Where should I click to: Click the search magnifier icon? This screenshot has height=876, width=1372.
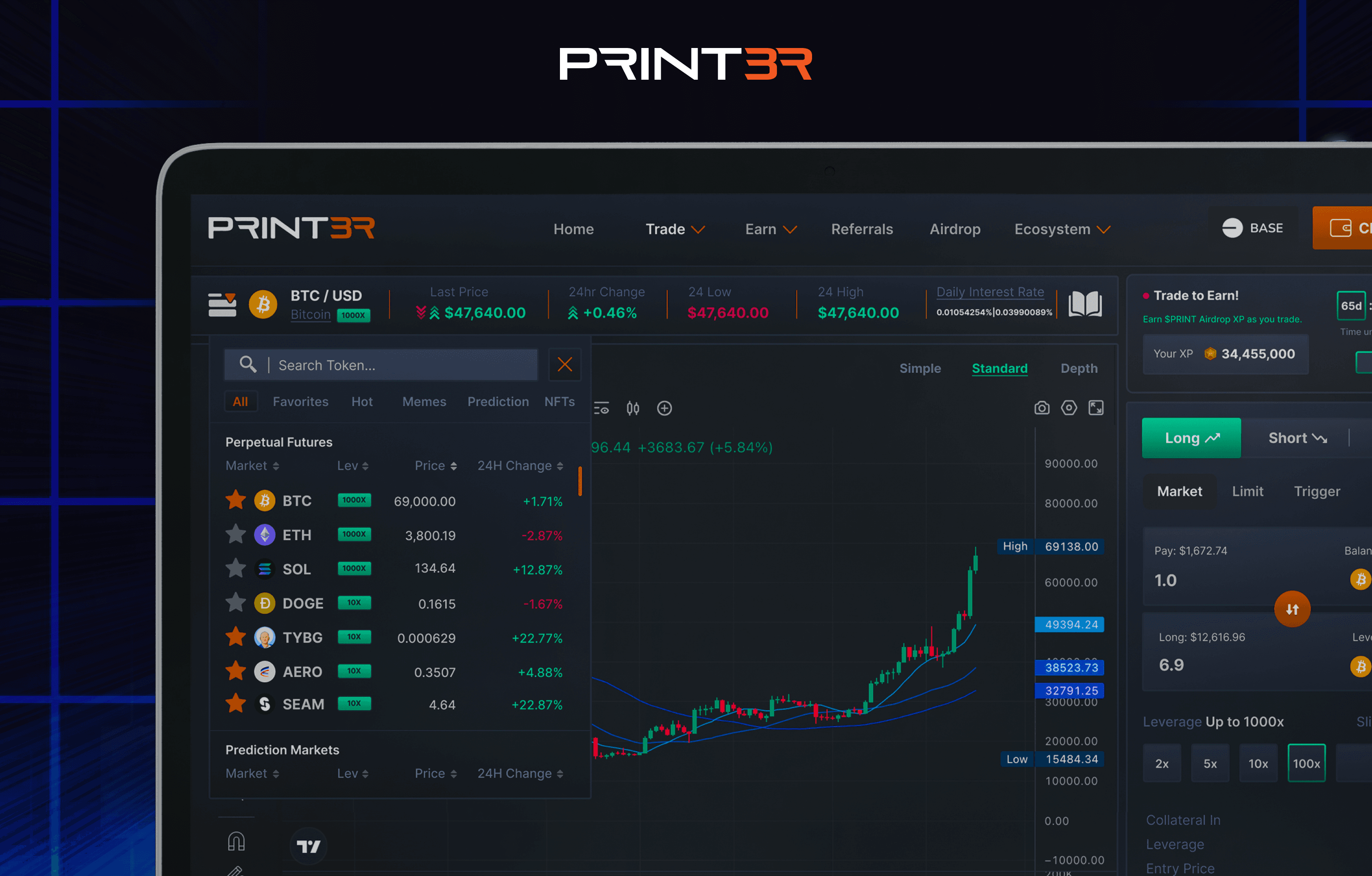[248, 364]
